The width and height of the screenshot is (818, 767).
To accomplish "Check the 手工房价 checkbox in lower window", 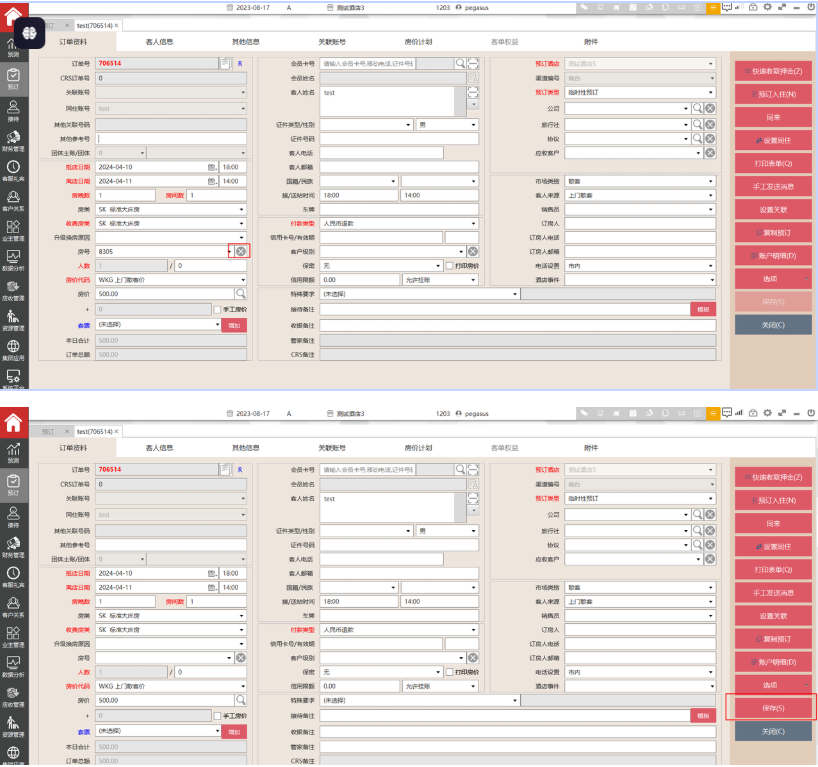I will coord(217,716).
